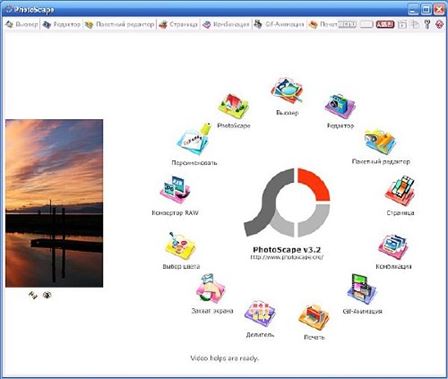Switch to the GIF-Анимация toolbar tab
Image resolution: width=448 pixels, height=379 pixels.
(x=279, y=24)
